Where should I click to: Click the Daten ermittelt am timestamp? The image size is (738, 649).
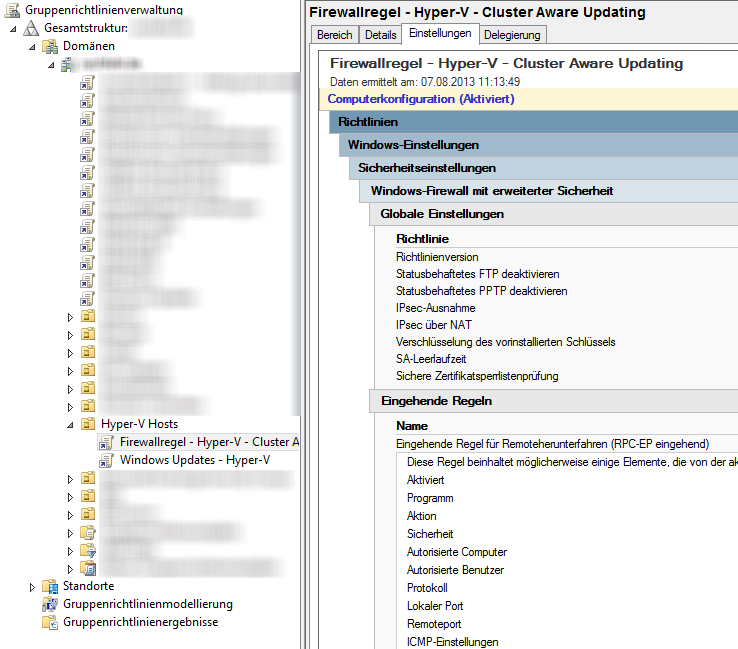click(425, 82)
